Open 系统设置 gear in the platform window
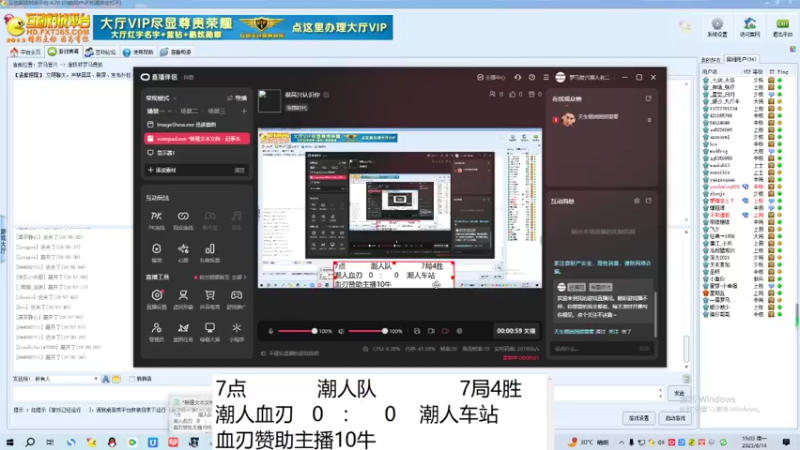The height and width of the screenshot is (450, 800). pyautogui.click(x=717, y=28)
